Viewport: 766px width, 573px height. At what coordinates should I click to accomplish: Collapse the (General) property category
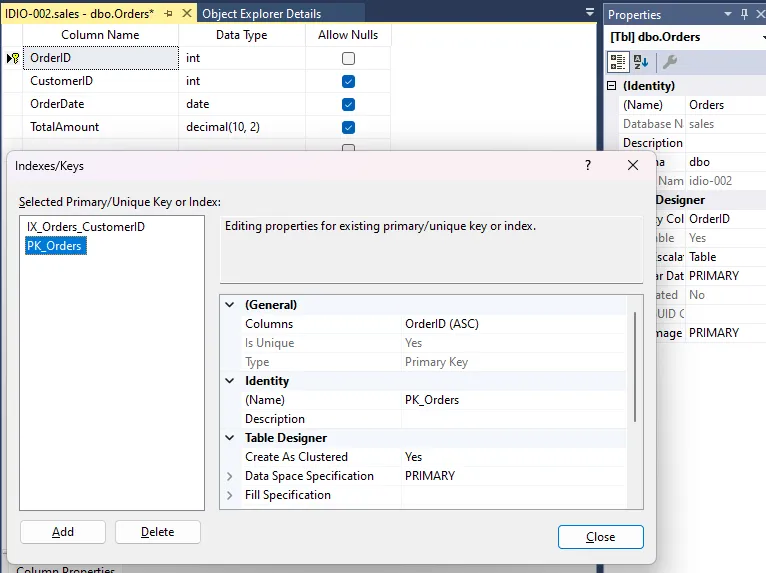point(230,305)
